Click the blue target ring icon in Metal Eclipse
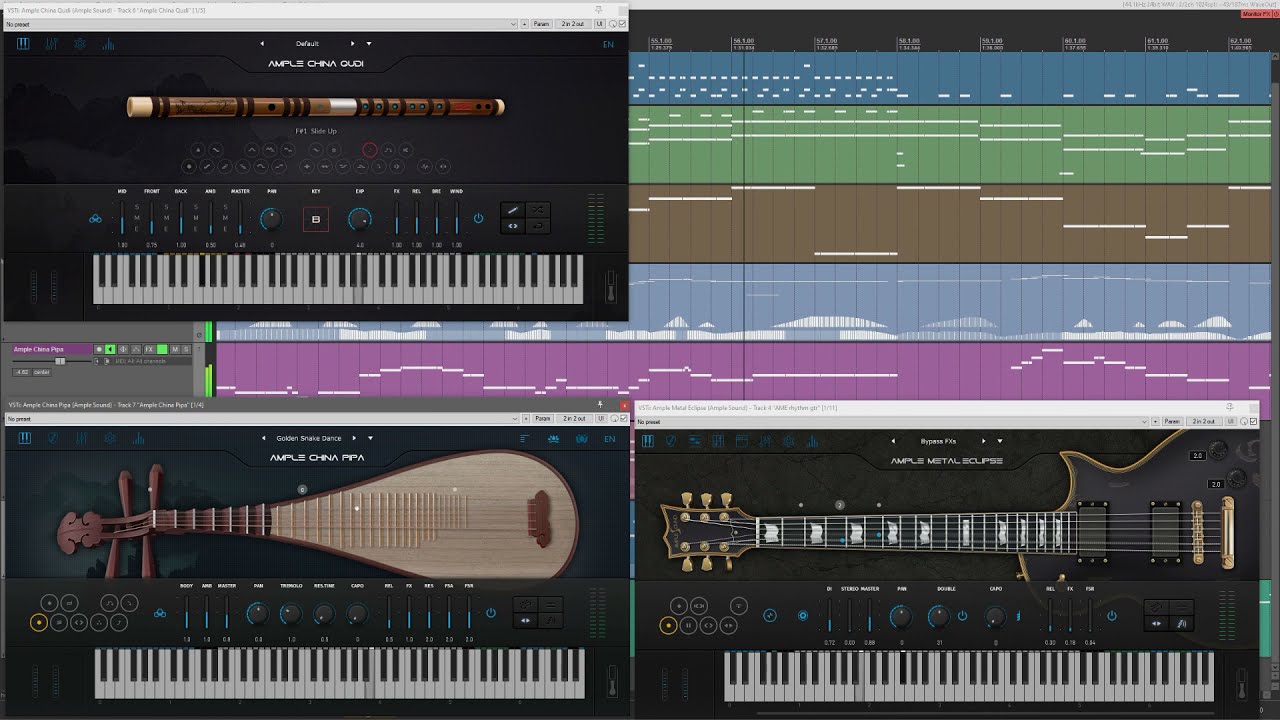The height and width of the screenshot is (720, 1280). coord(802,616)
